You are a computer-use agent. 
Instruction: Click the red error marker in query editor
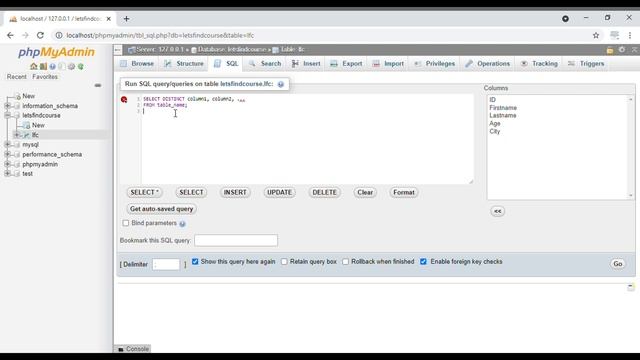point(124,100)
